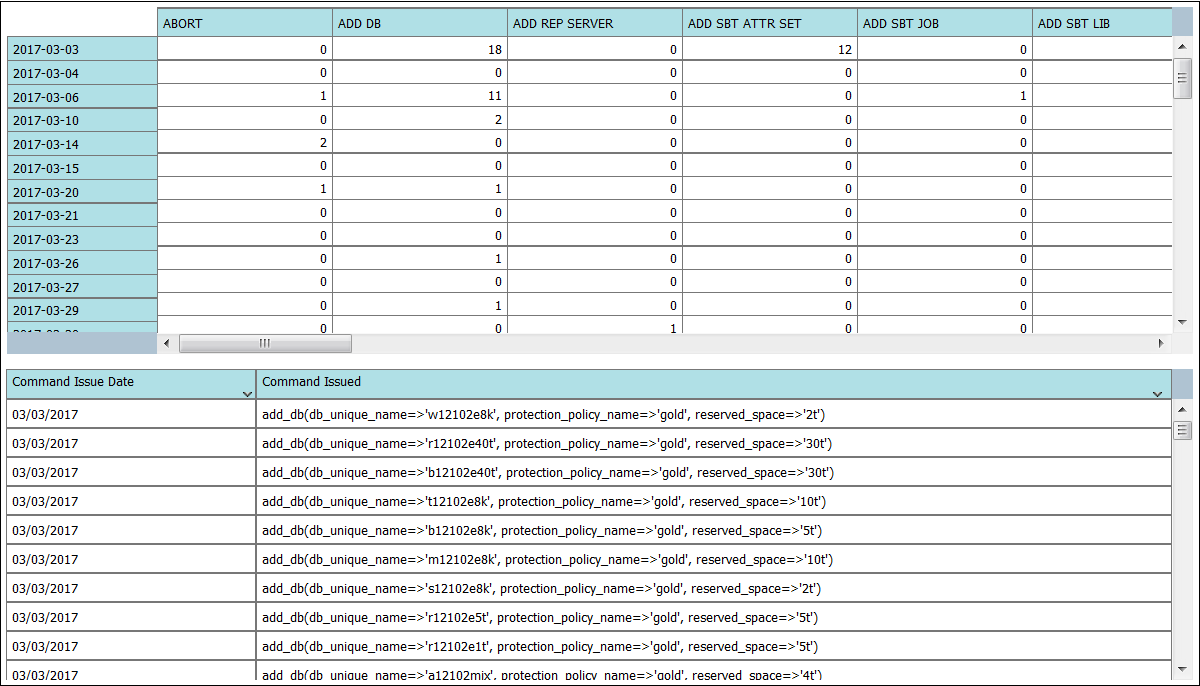This screenshot has height=686, width=1200.
Task: Select the 2017-03-15 row header
Action: (82, 168)
